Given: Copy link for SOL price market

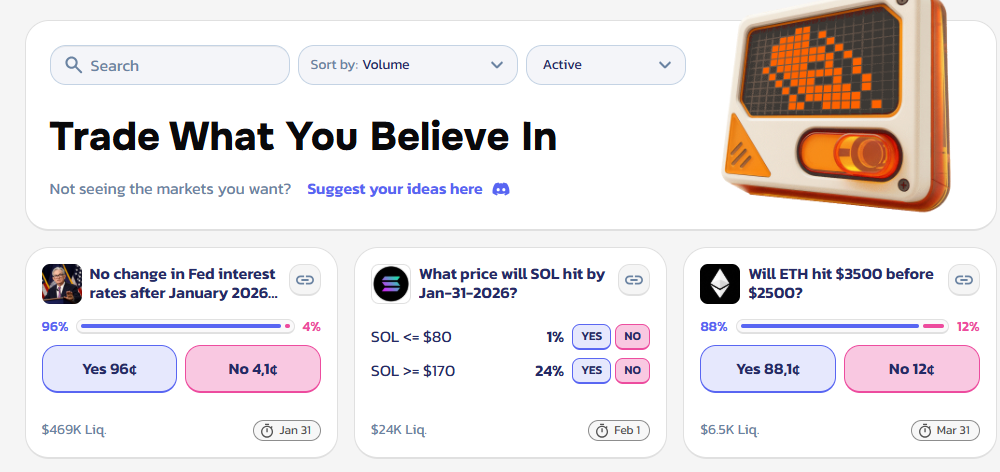Looking at the screenshot, I should pos(633,281).
